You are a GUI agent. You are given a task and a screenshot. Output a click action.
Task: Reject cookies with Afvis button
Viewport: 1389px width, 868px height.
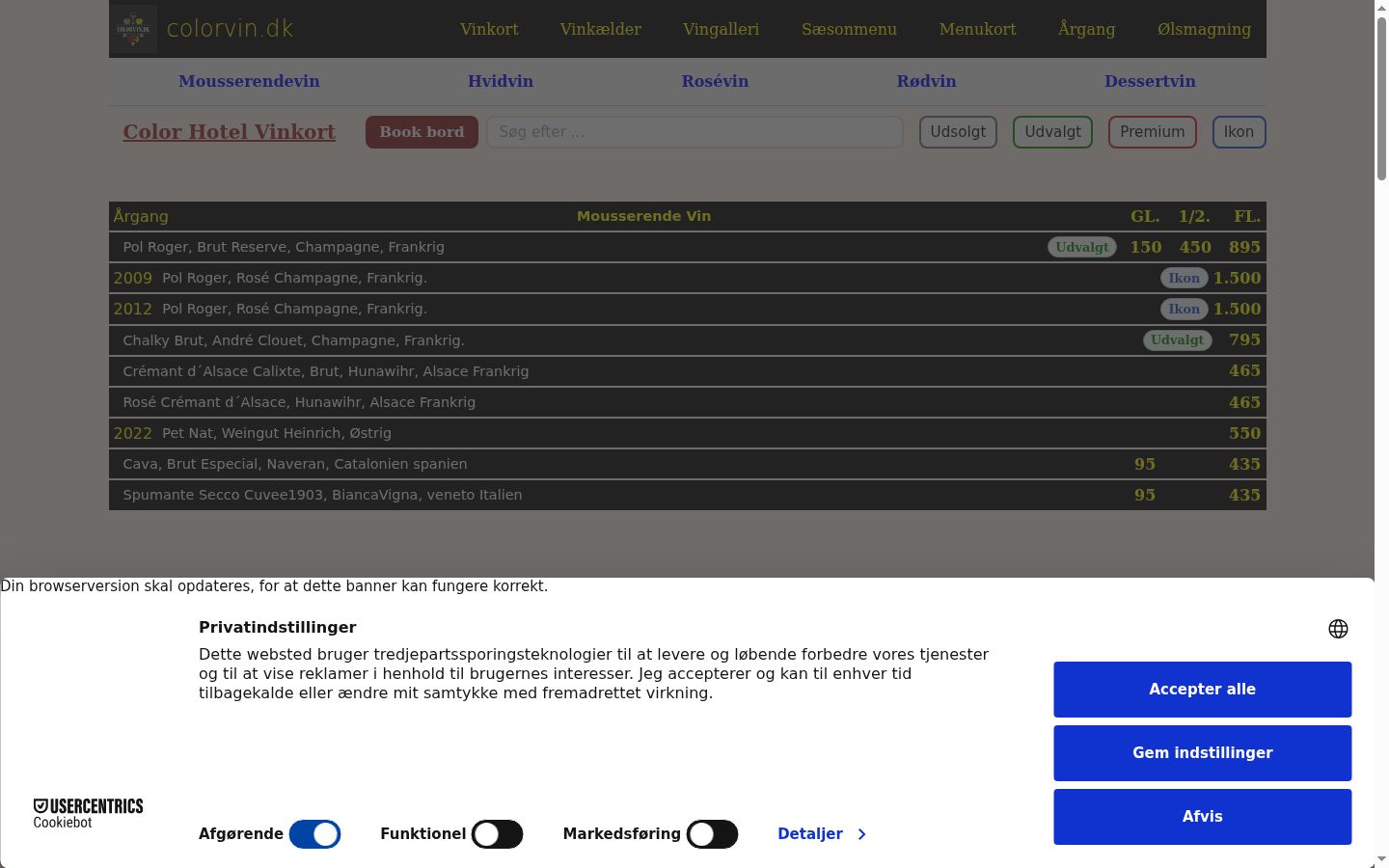pos(1203,817)
